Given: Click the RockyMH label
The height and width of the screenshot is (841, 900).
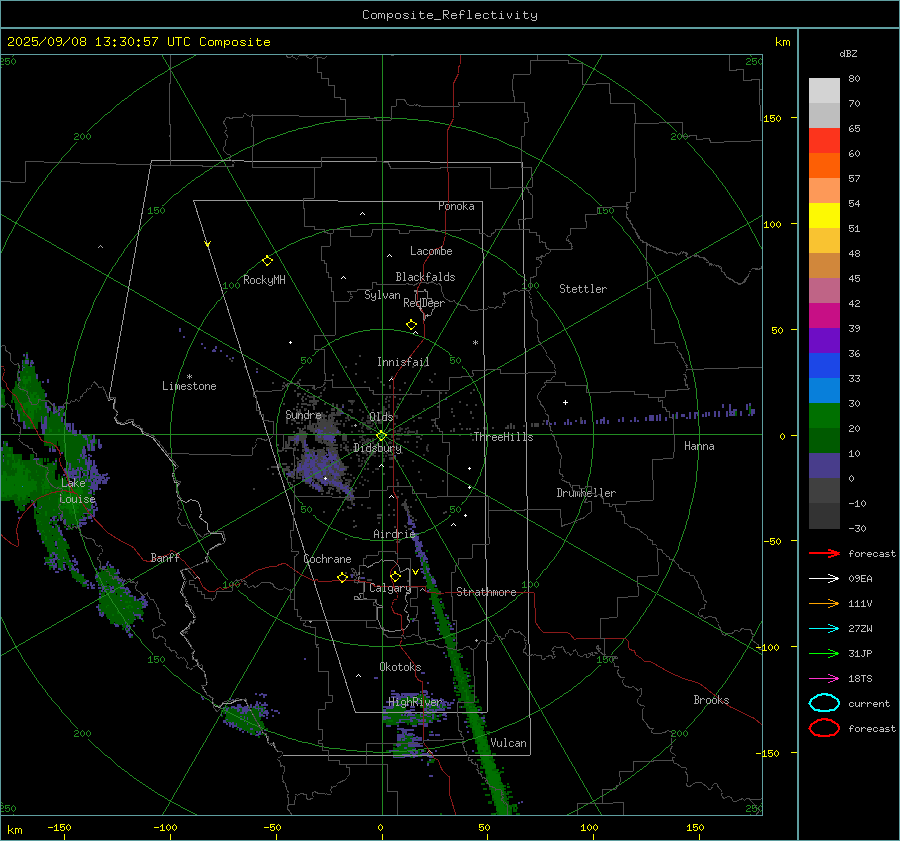Looking at the screenshot, I should pos(264,280).
